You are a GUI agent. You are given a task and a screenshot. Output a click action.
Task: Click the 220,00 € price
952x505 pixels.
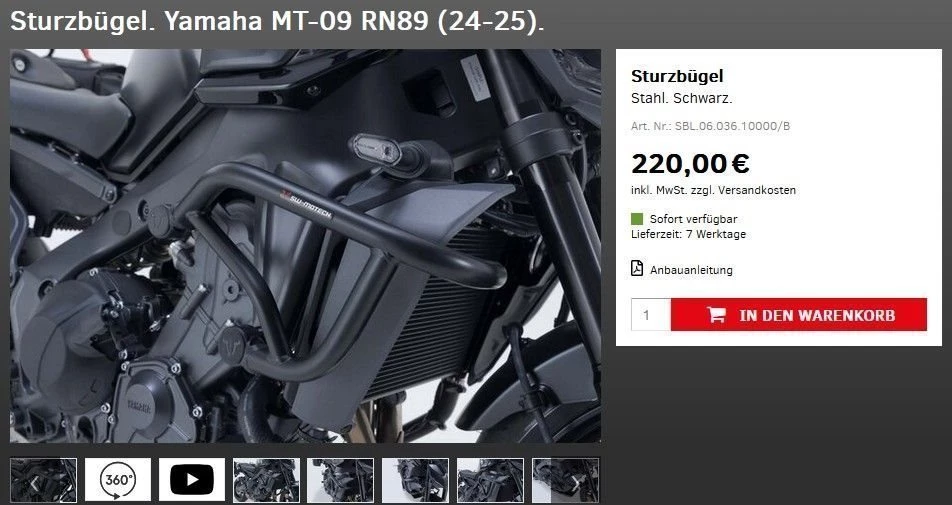pos(690,163)
